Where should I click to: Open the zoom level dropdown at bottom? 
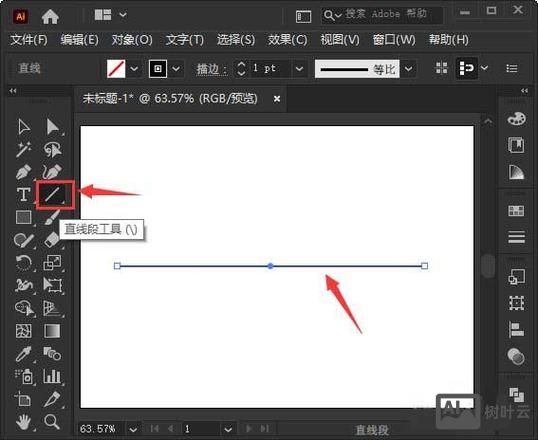(133, 429)
